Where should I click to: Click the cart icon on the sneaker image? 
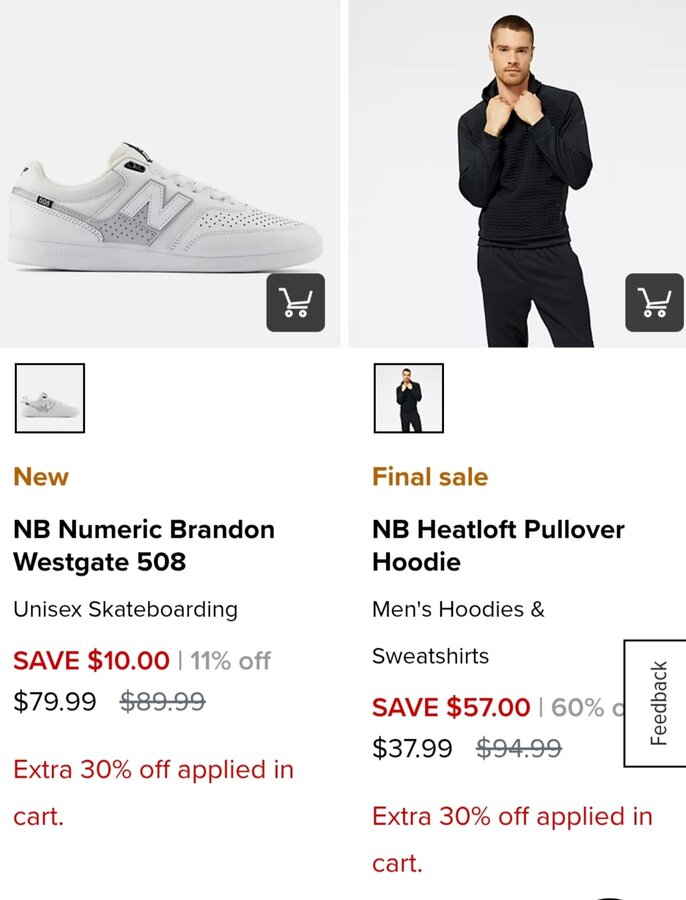(295, 302)
